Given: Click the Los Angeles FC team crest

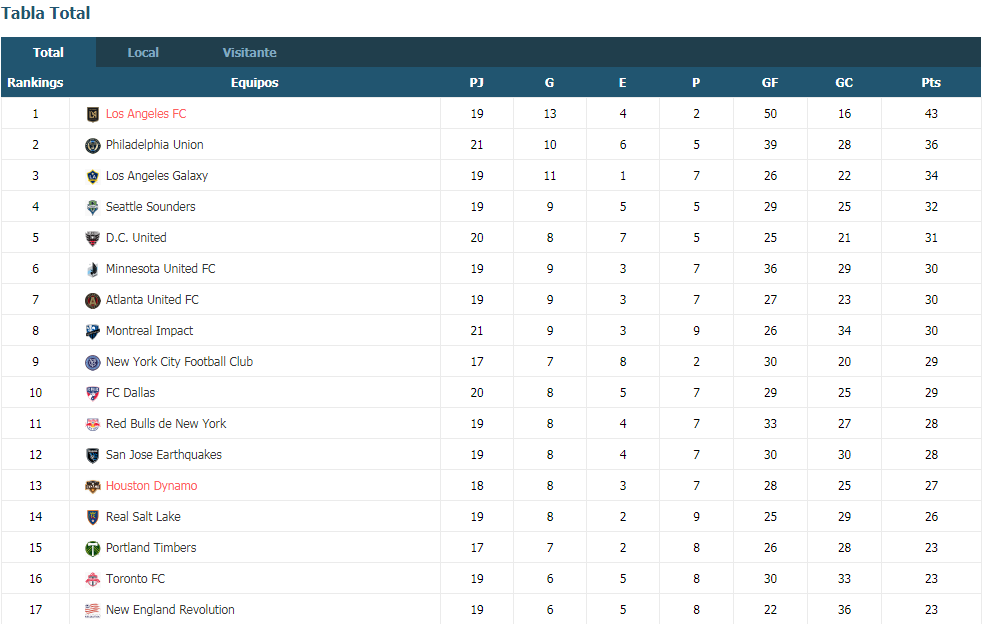Looking at the screenshot, I should tap(93, 114).
